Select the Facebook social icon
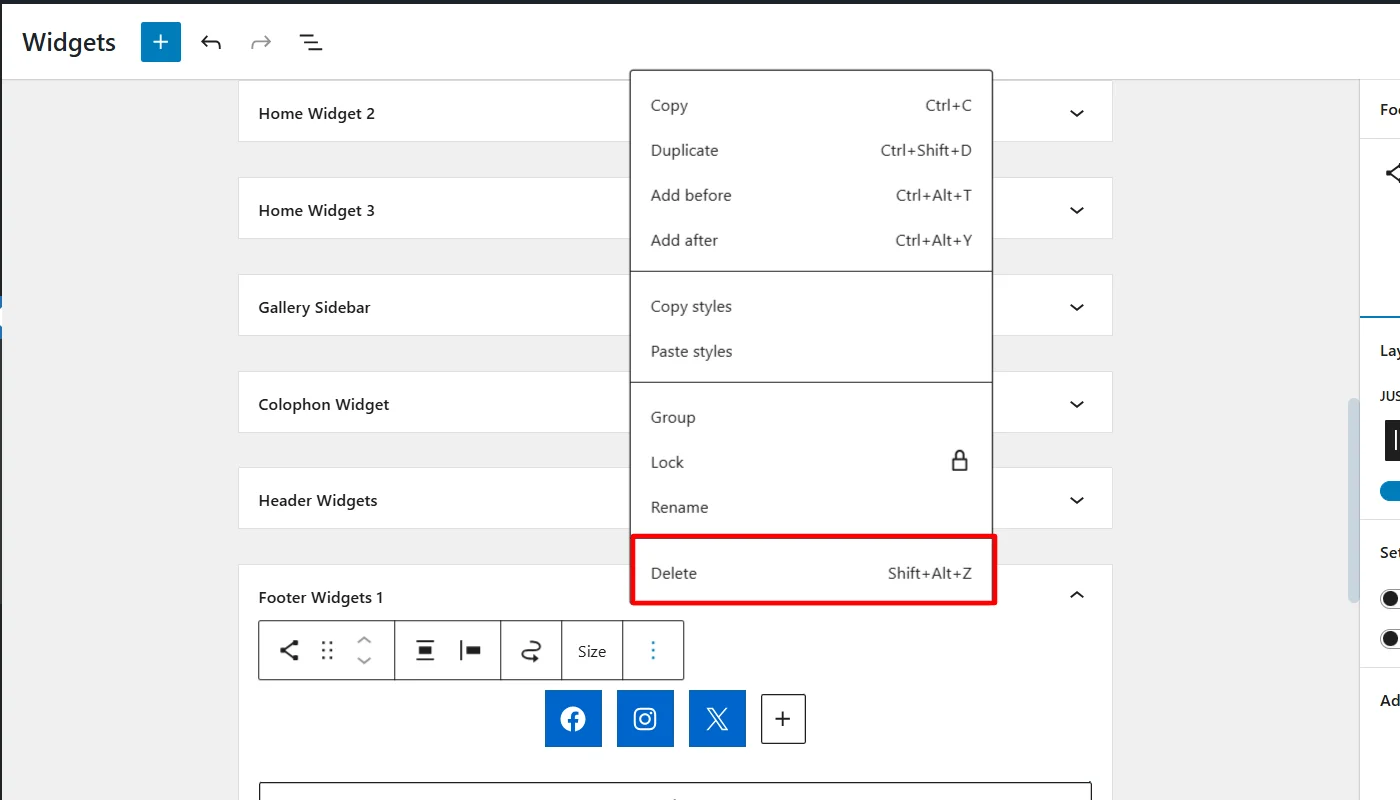 [573, 718]
